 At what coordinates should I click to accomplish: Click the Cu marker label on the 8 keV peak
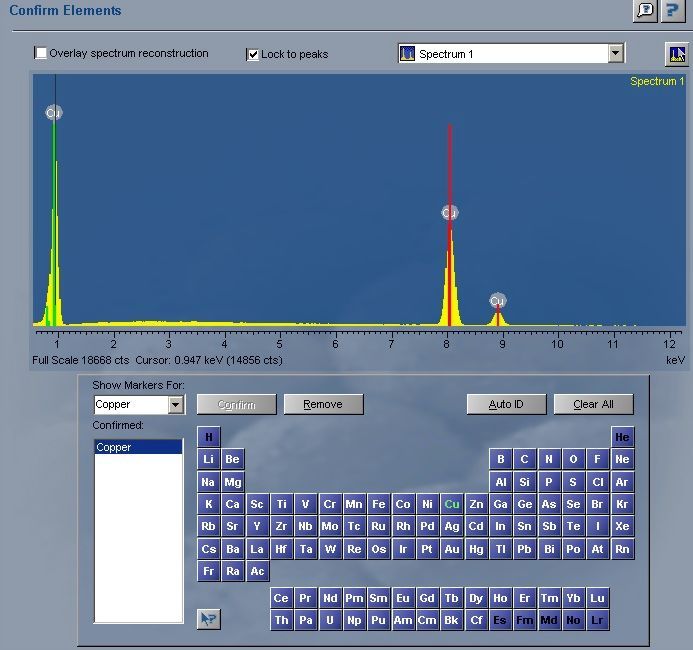click(x=450, y=213)
